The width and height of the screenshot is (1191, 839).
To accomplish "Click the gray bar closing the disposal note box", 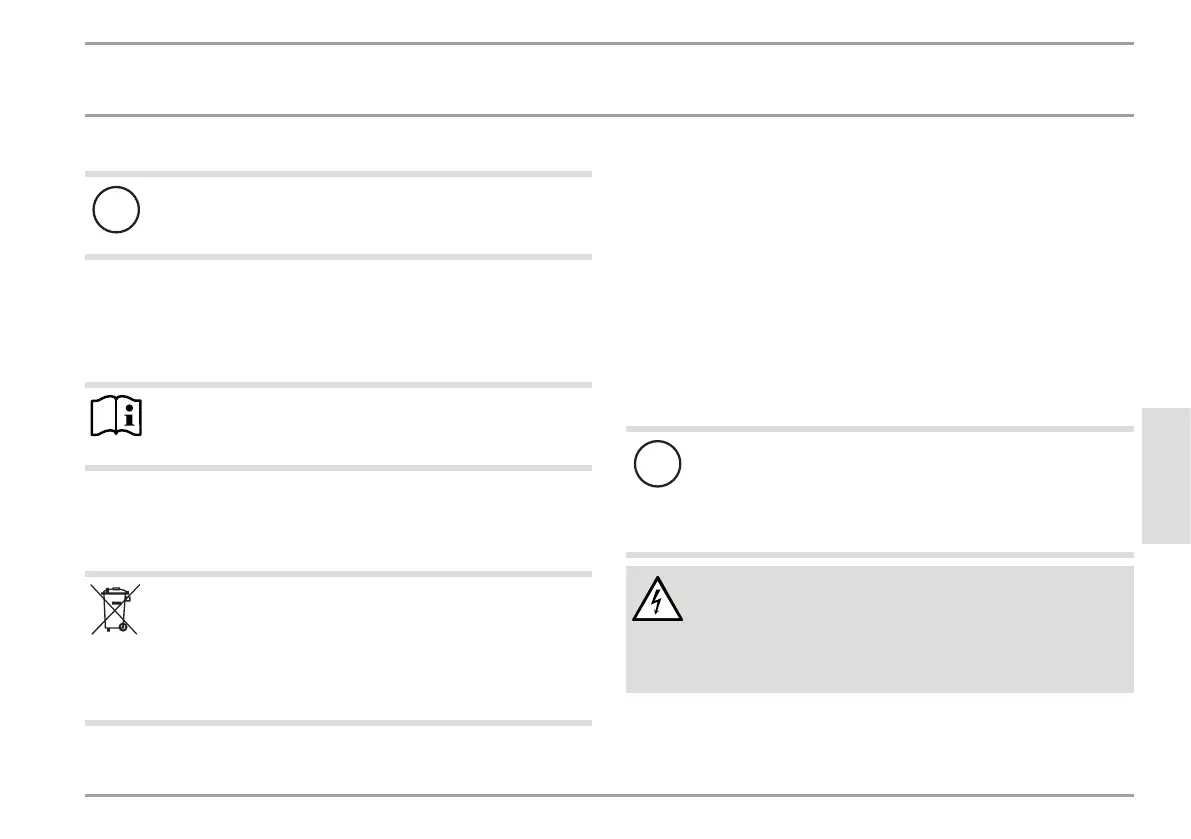I will (338, 723).
